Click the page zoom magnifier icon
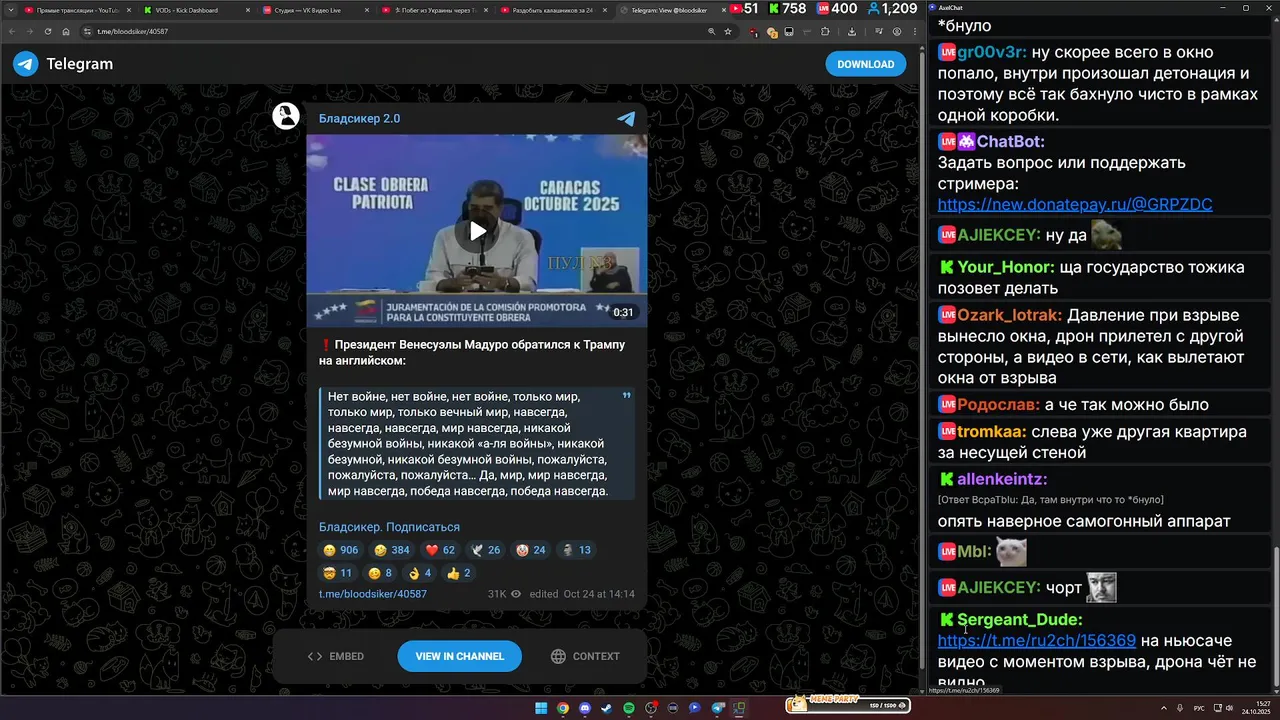Screen dimensions: 1280x720 (711, 31)
